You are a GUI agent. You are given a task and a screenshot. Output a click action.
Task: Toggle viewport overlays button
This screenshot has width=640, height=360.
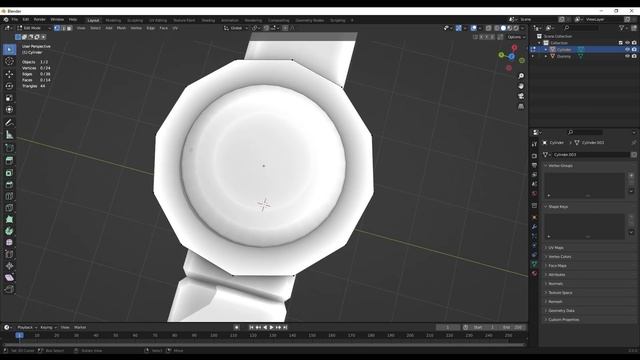(473, 28)
